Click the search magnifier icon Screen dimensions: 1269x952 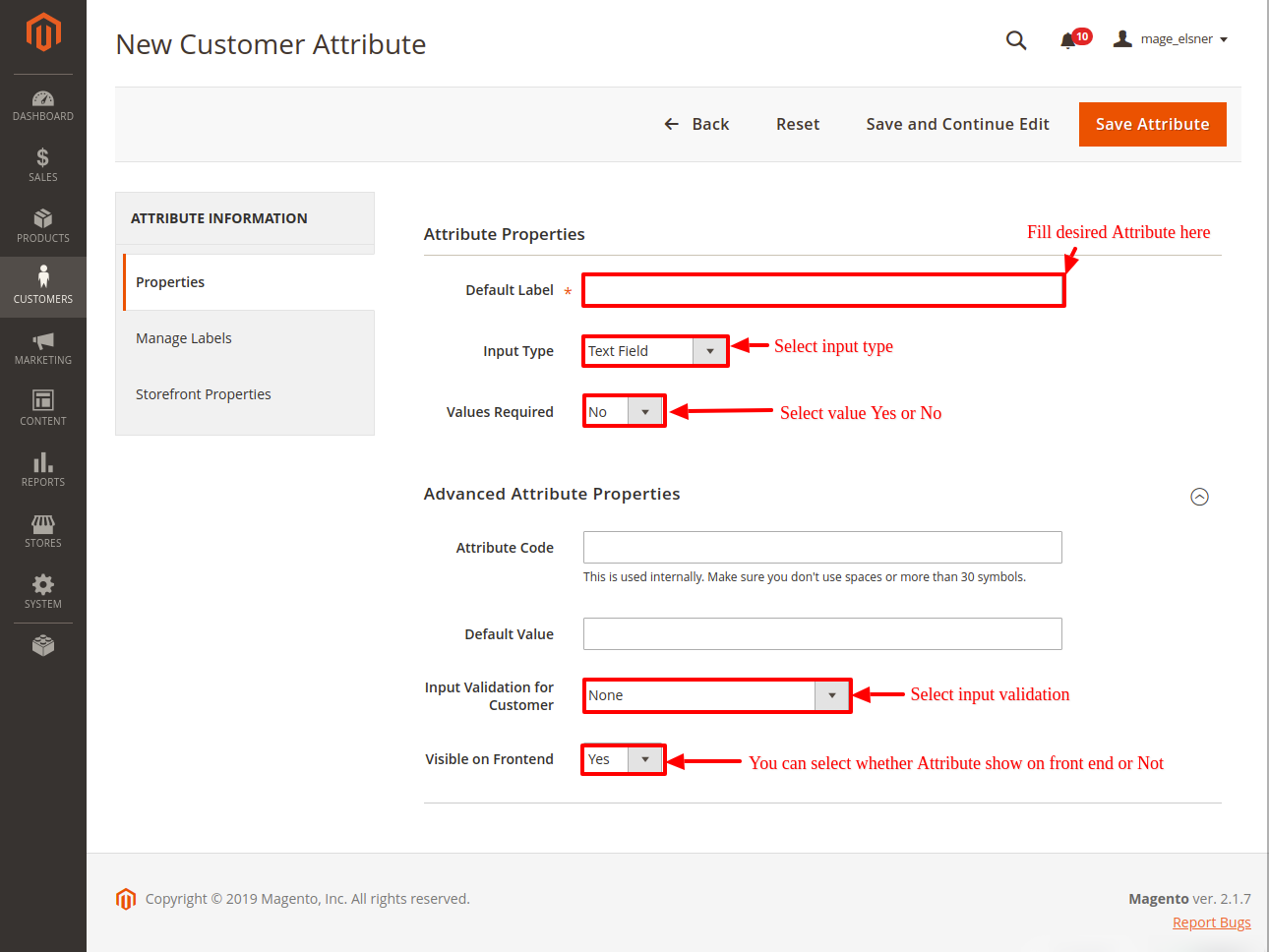1016,40
